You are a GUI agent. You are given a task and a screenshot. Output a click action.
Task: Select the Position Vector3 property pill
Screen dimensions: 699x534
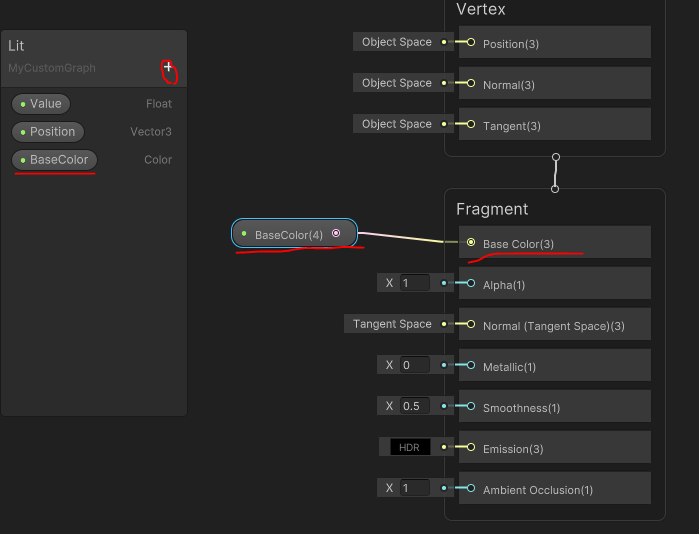tap(48, 132)
